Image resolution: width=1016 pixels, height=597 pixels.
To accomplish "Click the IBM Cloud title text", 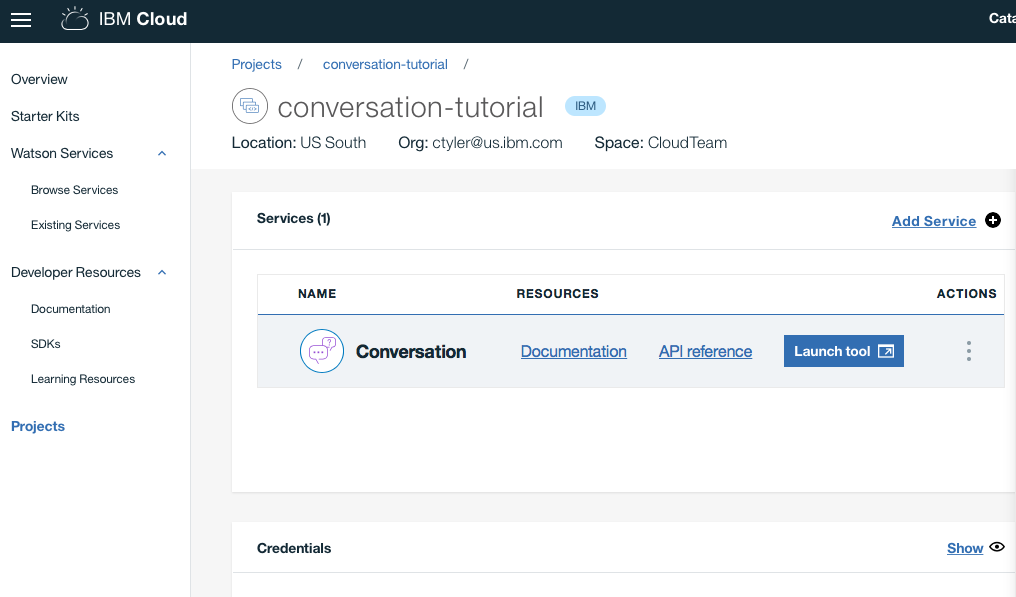I will click(143, 19).
